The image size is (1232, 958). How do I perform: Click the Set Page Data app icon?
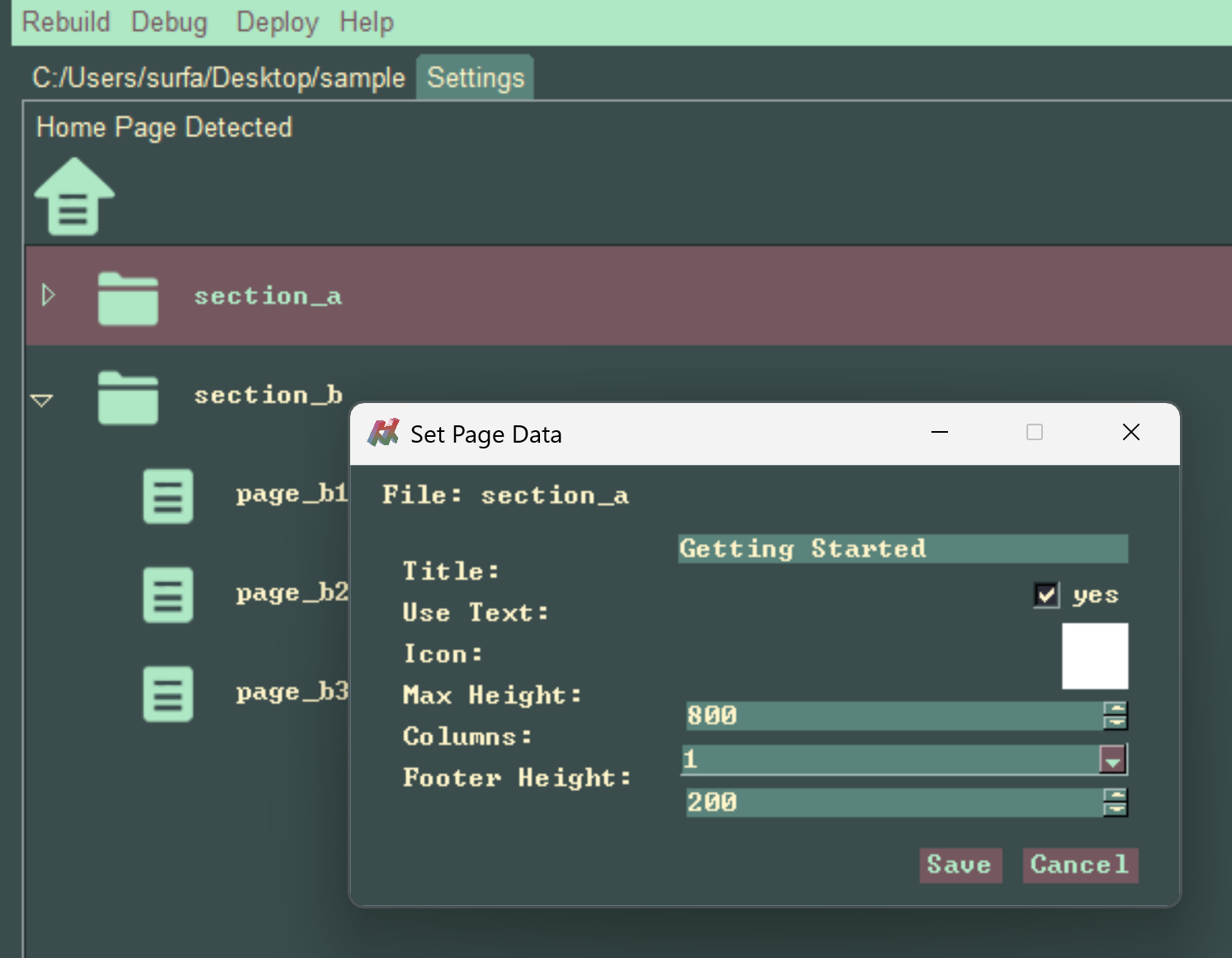(x=383, y=433)
